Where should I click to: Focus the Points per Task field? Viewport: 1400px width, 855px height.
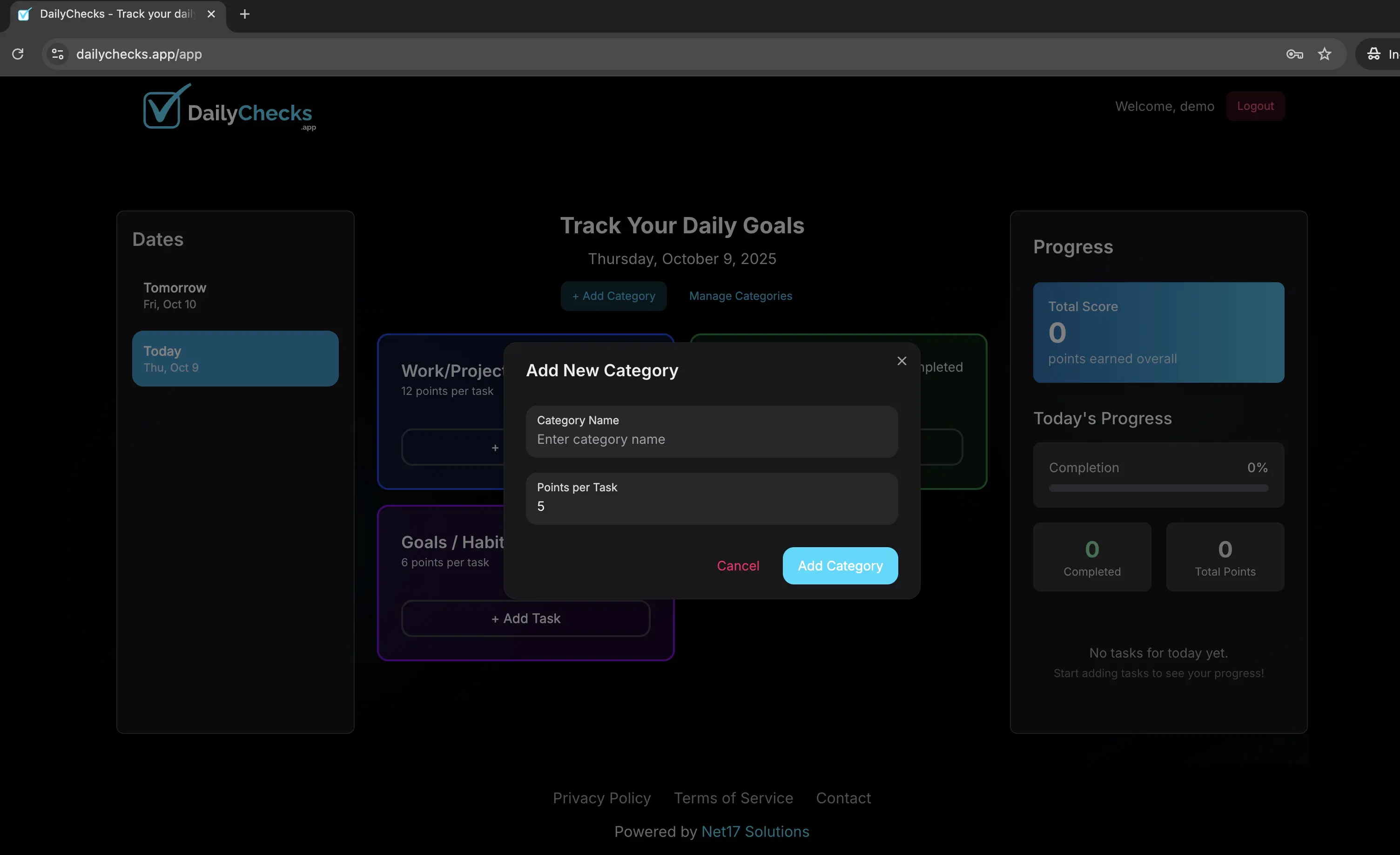[711, 506]
